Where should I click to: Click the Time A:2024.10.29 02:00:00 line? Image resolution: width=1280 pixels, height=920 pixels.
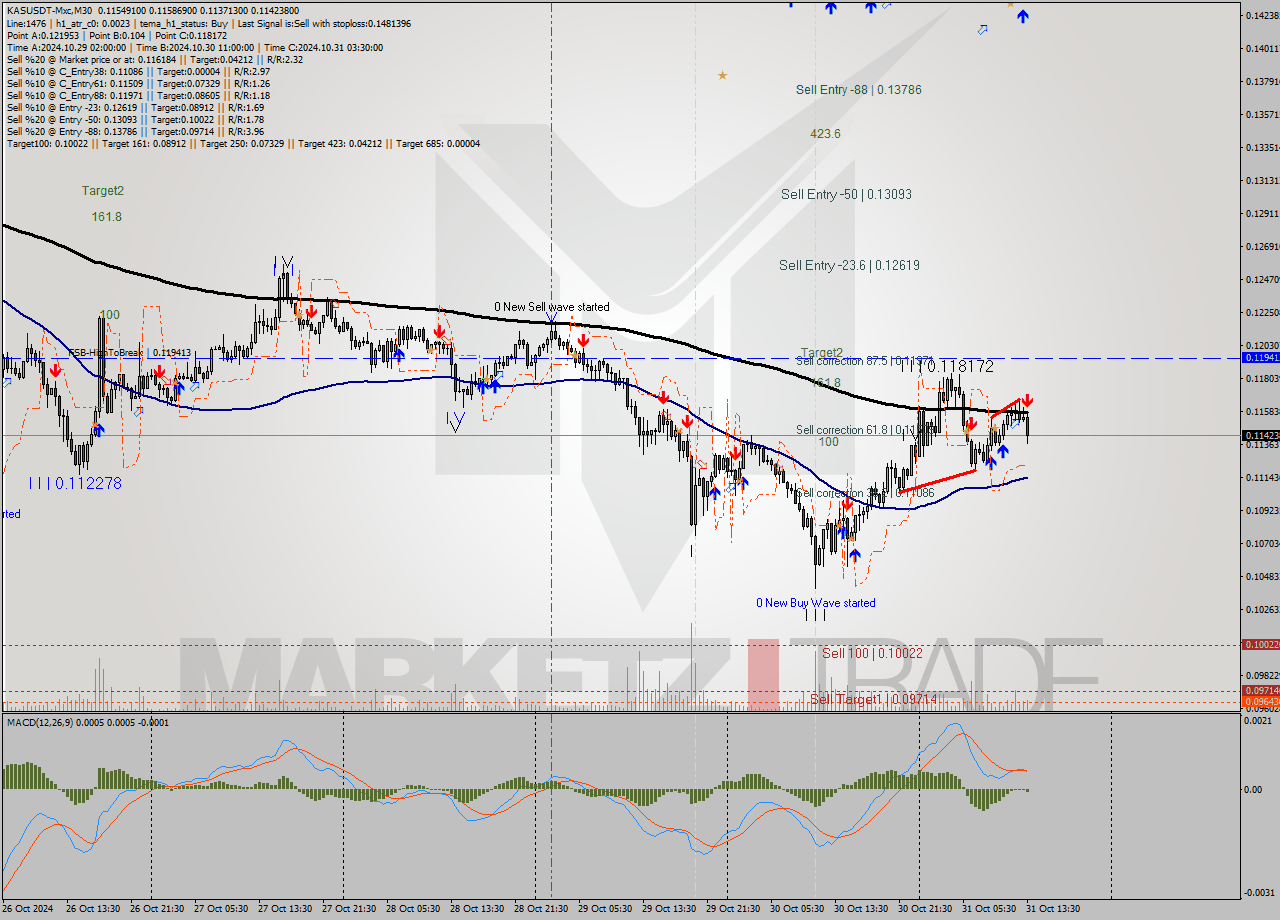click(x=66, y=47)
